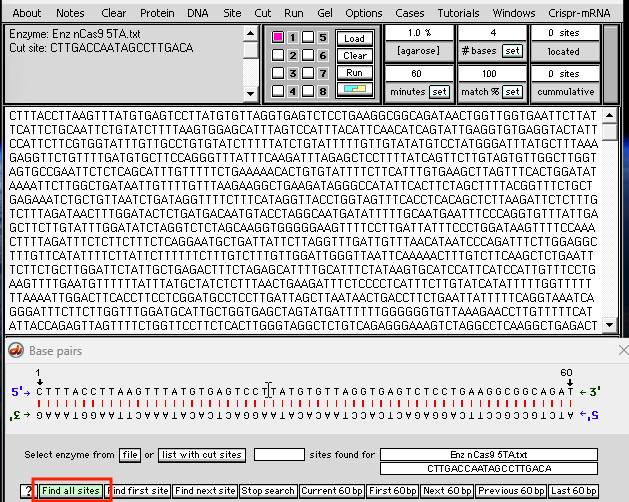Click the 0 sites cummulative readout
The width and height of the screenshot is (629, 502).
click(x=566, y=73)
